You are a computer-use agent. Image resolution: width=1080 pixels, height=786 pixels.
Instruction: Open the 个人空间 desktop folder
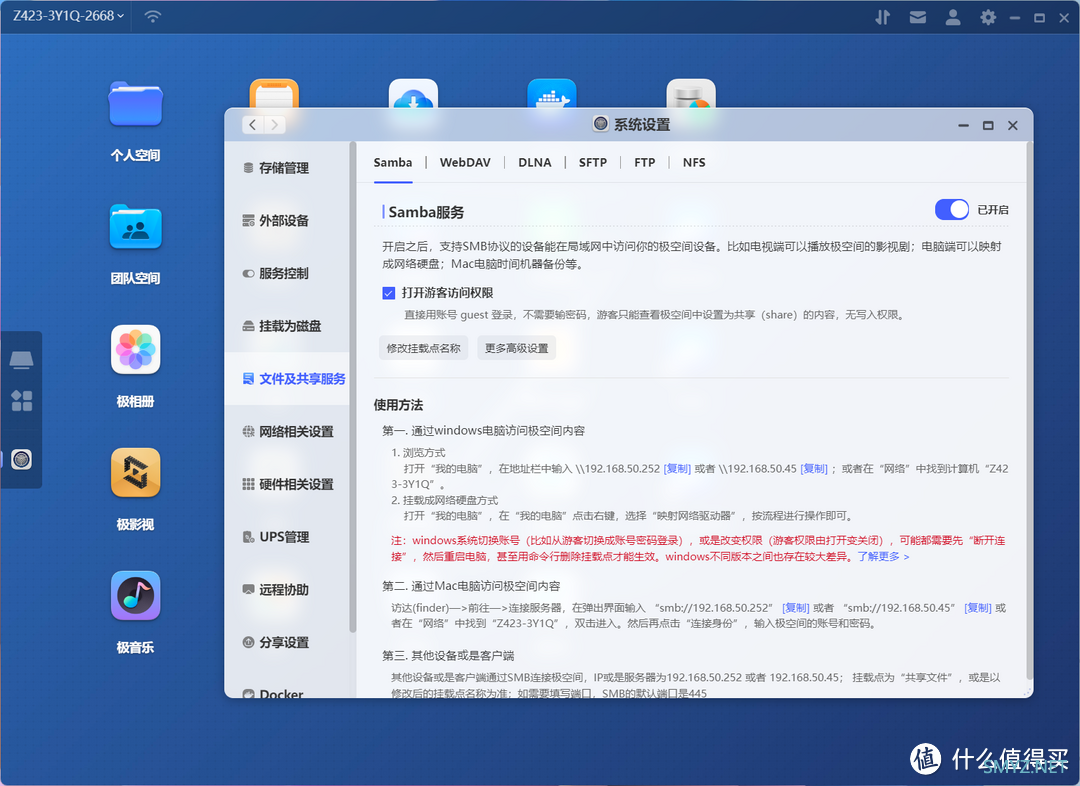point(136,104)
